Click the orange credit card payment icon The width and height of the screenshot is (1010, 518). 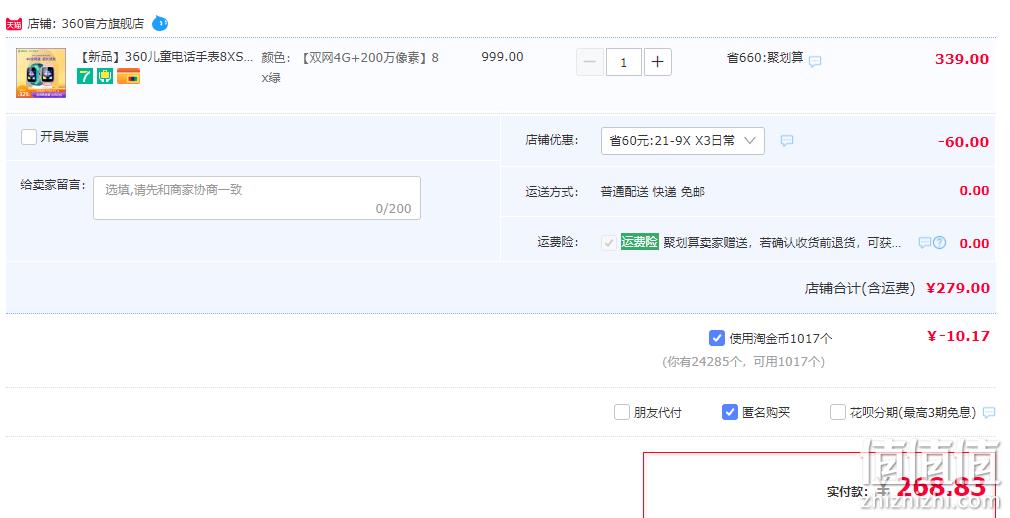point(128,77)
